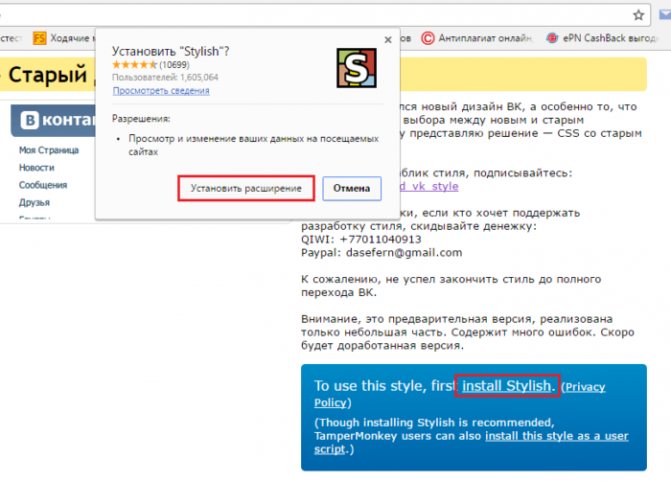The width and height of the screenshot is (671, 481).
Task: Click the bookmark star icon in address bar
Action: [x=638, y=15]
